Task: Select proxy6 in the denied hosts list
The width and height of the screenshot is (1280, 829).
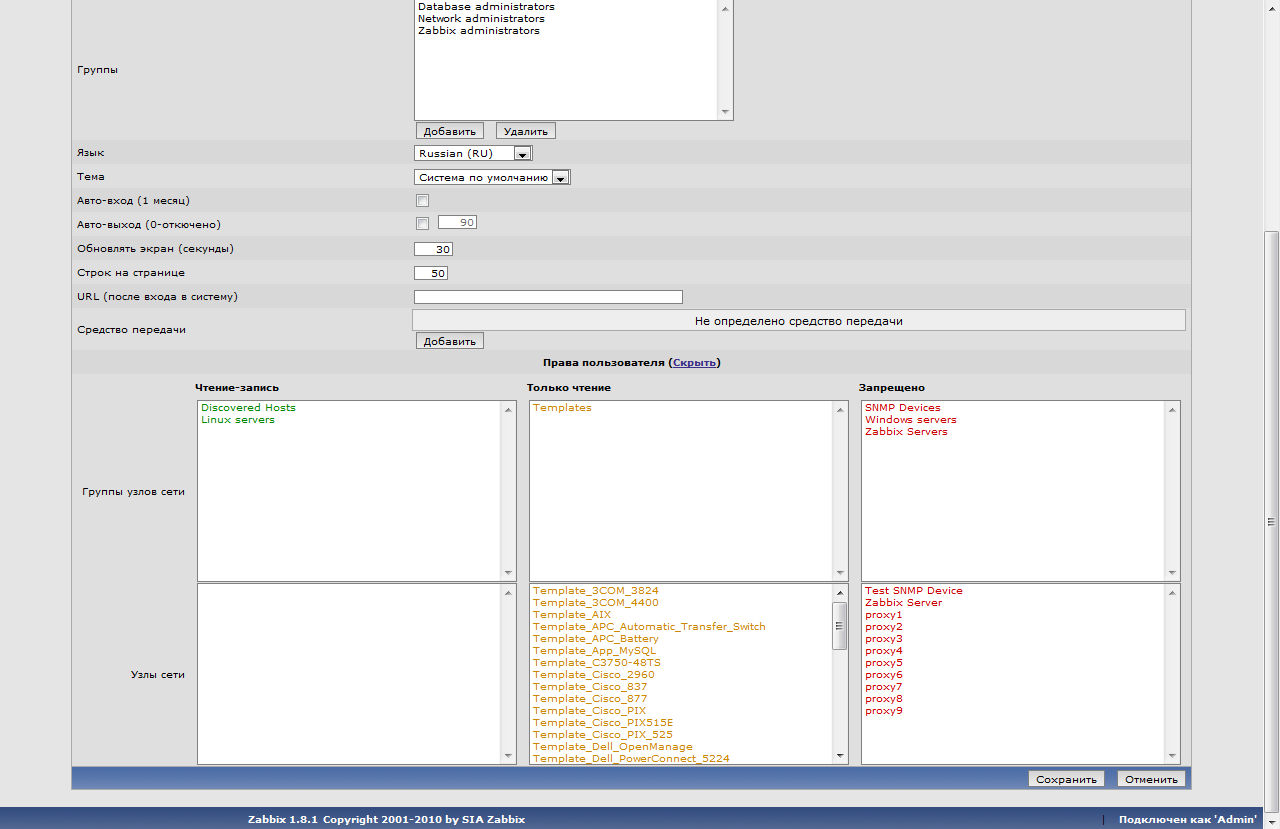Action: pos(884,675)
